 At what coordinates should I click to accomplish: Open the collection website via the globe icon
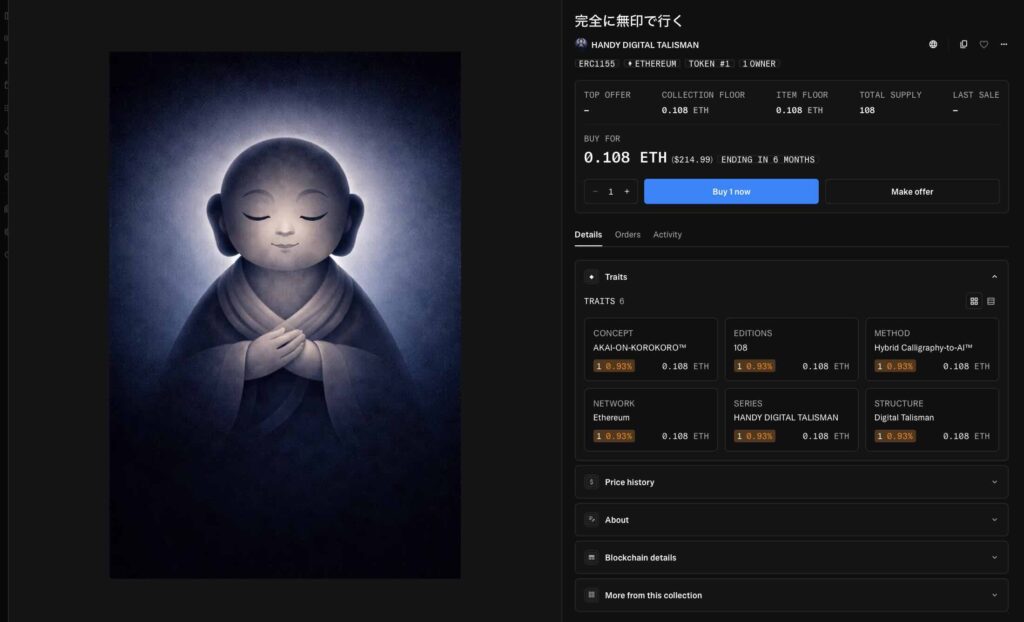click(934, 44)
